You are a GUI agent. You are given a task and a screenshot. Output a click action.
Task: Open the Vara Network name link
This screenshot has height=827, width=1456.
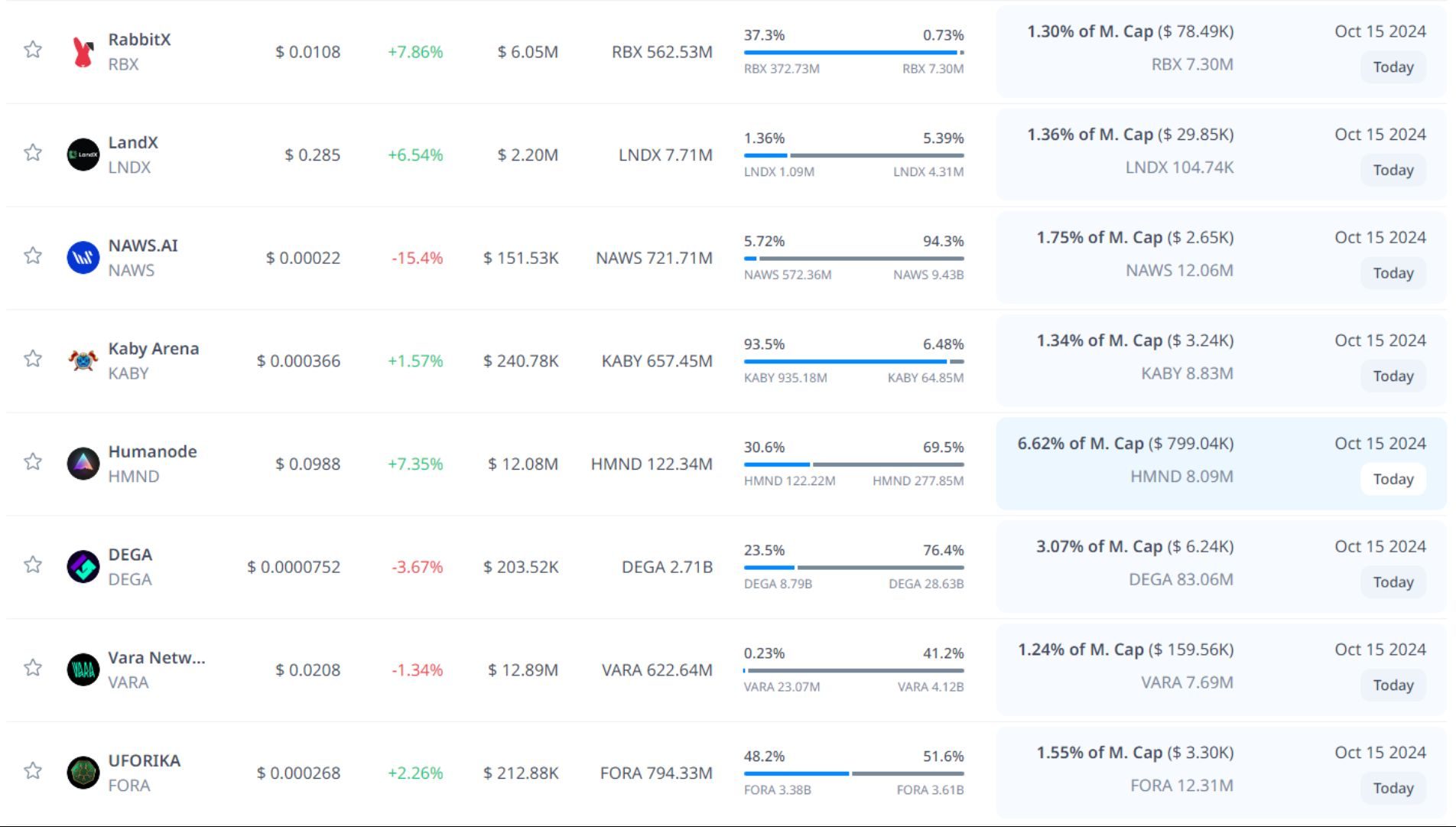156,658
